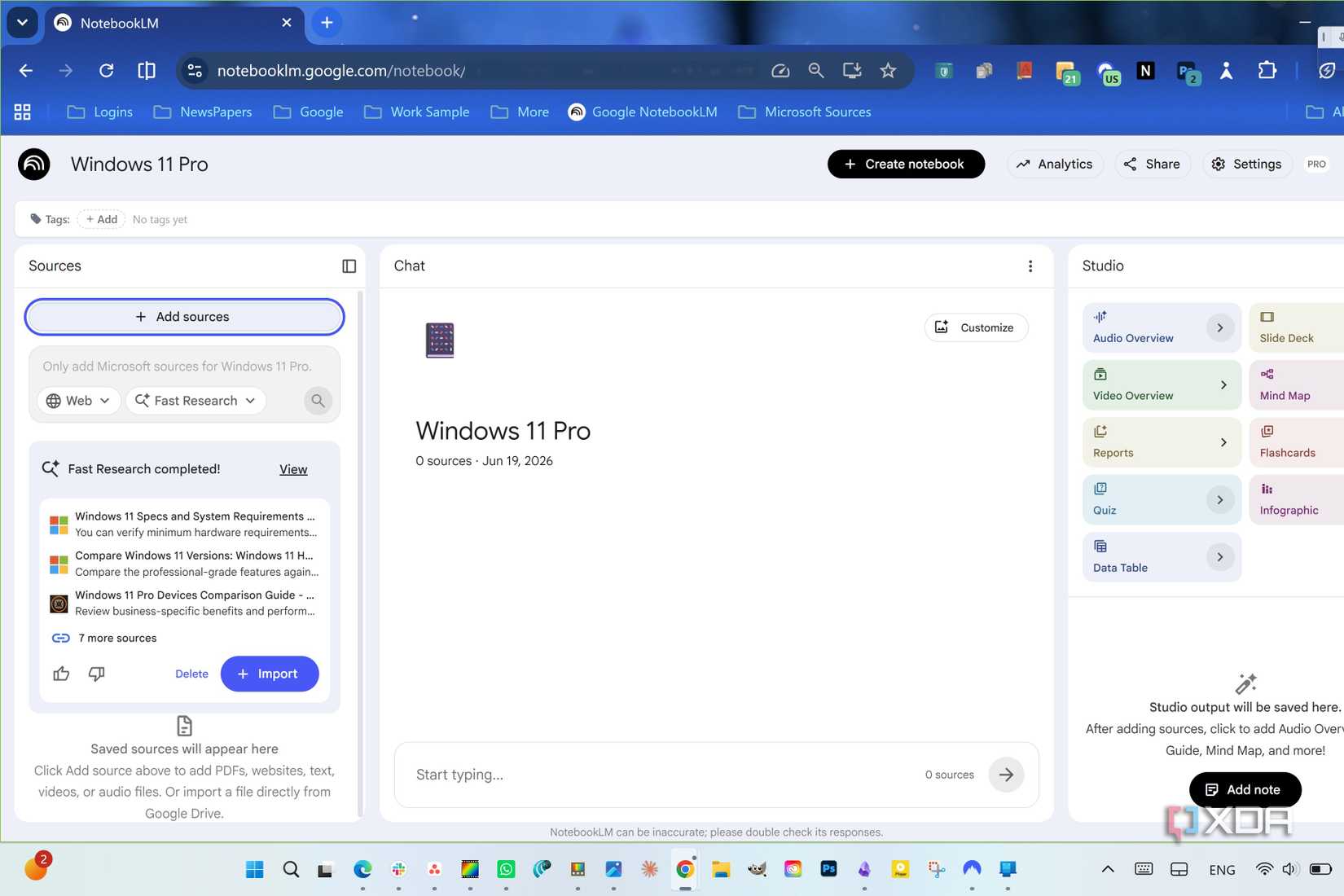1344x896 pixels.
Task: Open notebook Settings
Action: [x=1246, y=164]
